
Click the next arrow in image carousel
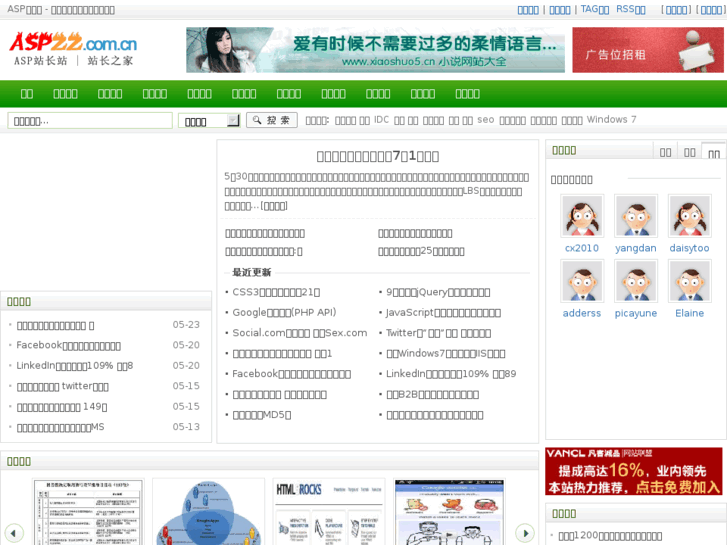coord(525,533)
